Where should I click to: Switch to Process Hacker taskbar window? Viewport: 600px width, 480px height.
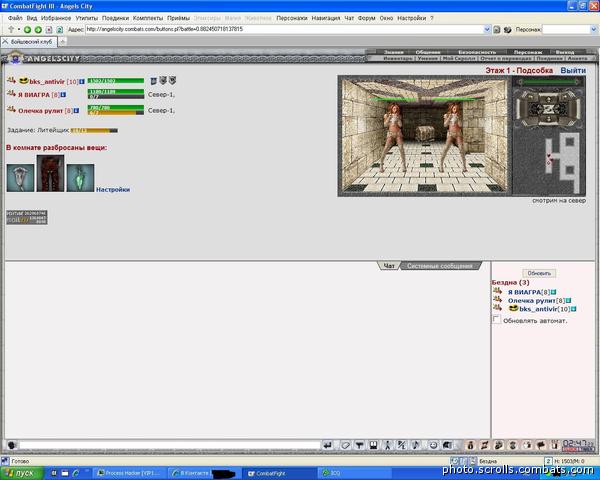(x=129, y=473)
